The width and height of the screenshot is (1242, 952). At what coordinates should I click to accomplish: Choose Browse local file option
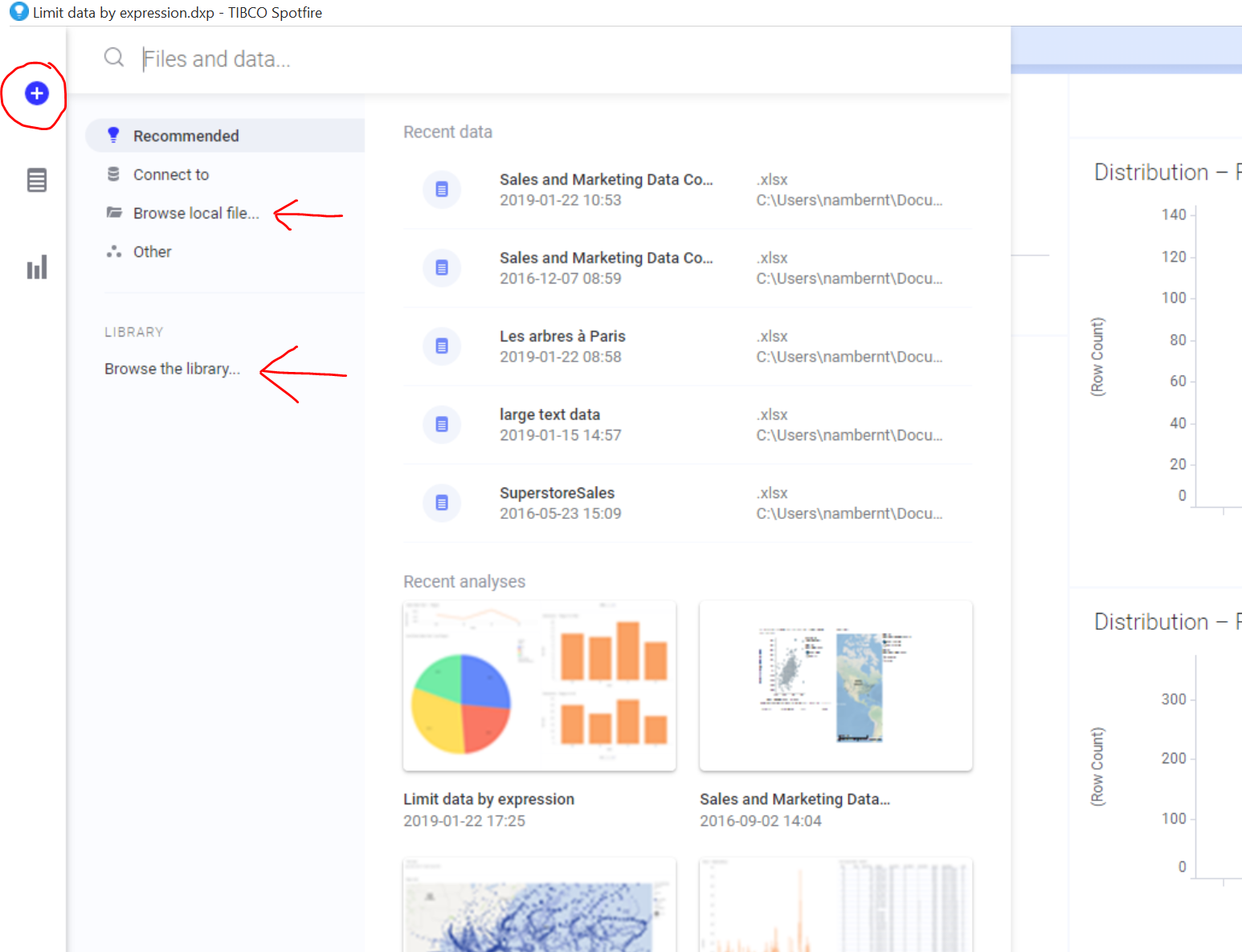(196, 213)
